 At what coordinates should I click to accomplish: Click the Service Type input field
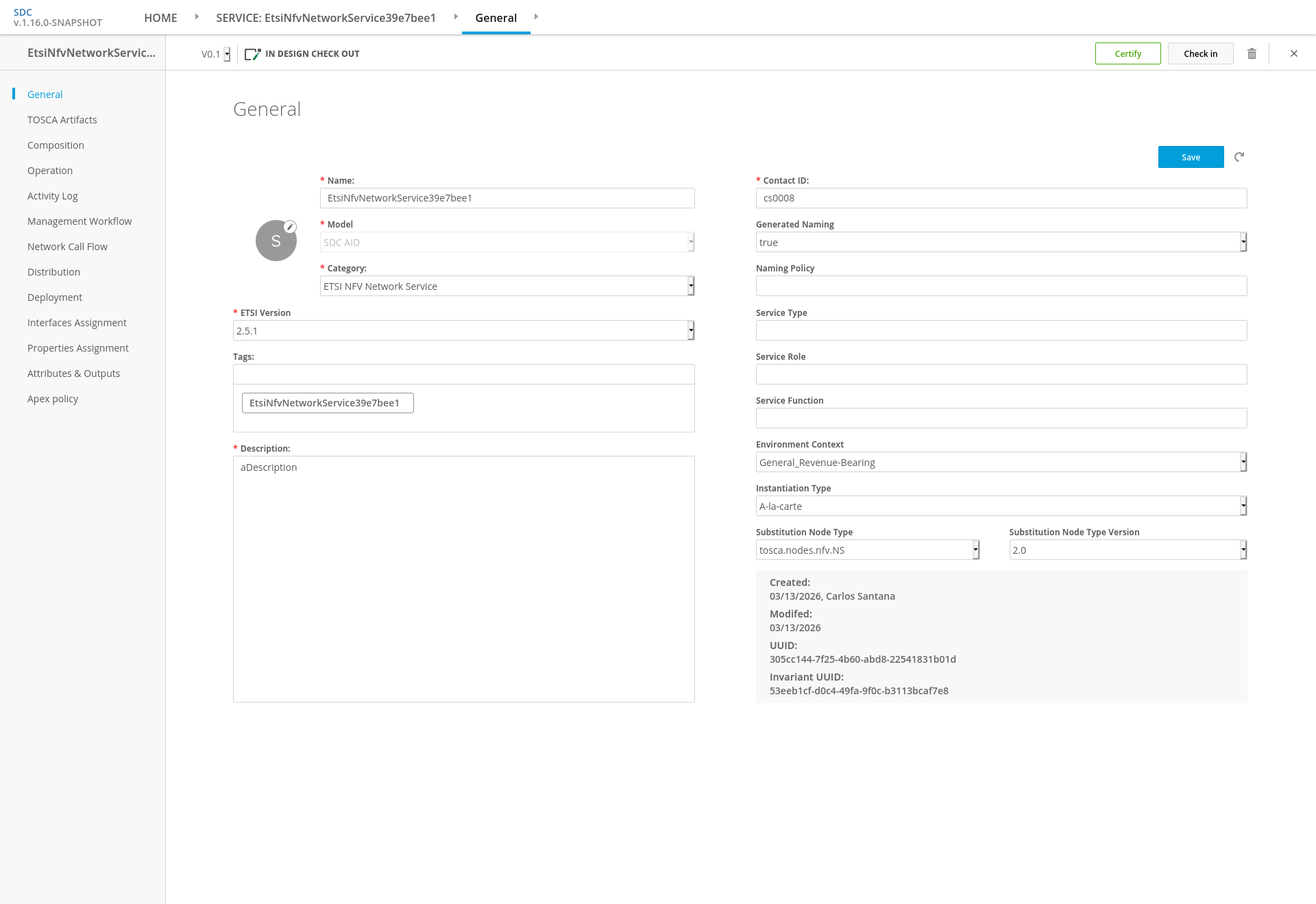click(1001, 330)
